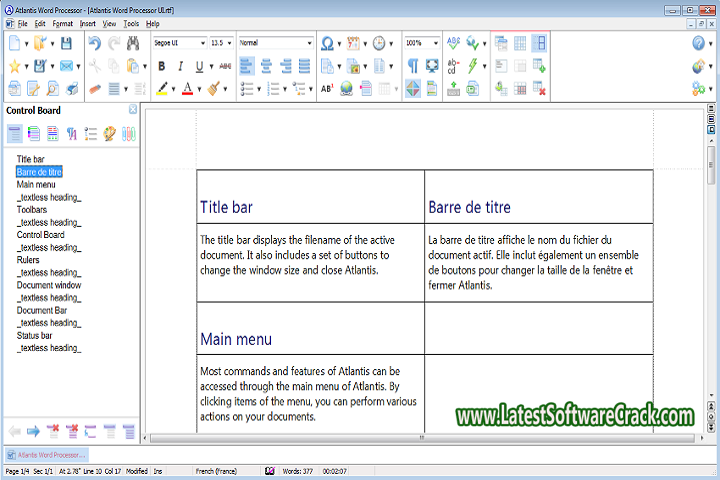Click the Format painter brush icon
The width and height of the screenshot is (720, 480).
coord(214,88)
